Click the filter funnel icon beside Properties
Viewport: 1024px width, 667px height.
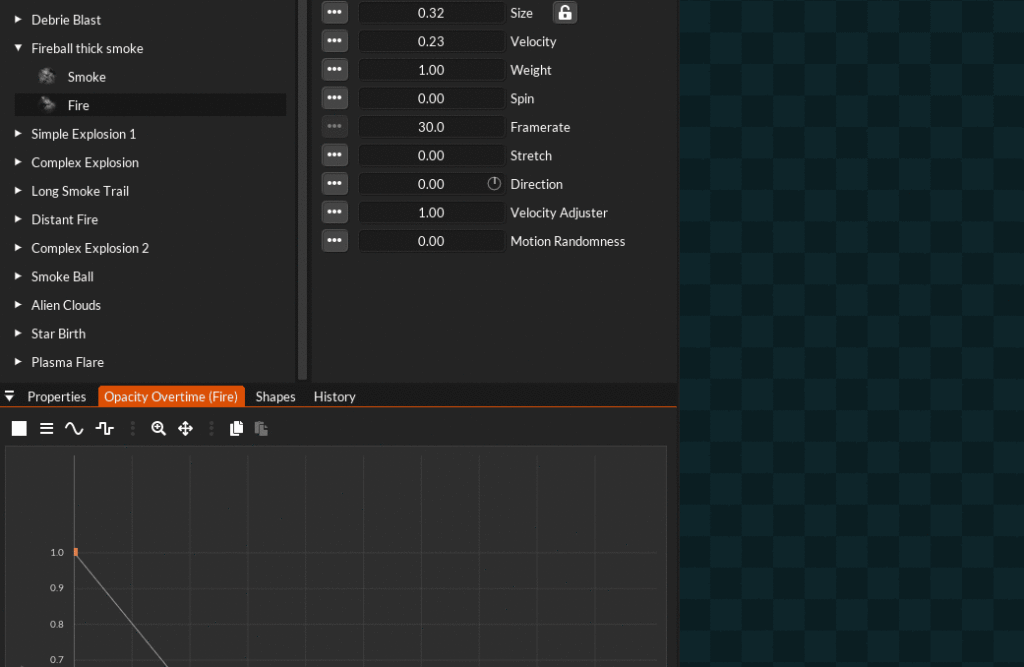9,396
